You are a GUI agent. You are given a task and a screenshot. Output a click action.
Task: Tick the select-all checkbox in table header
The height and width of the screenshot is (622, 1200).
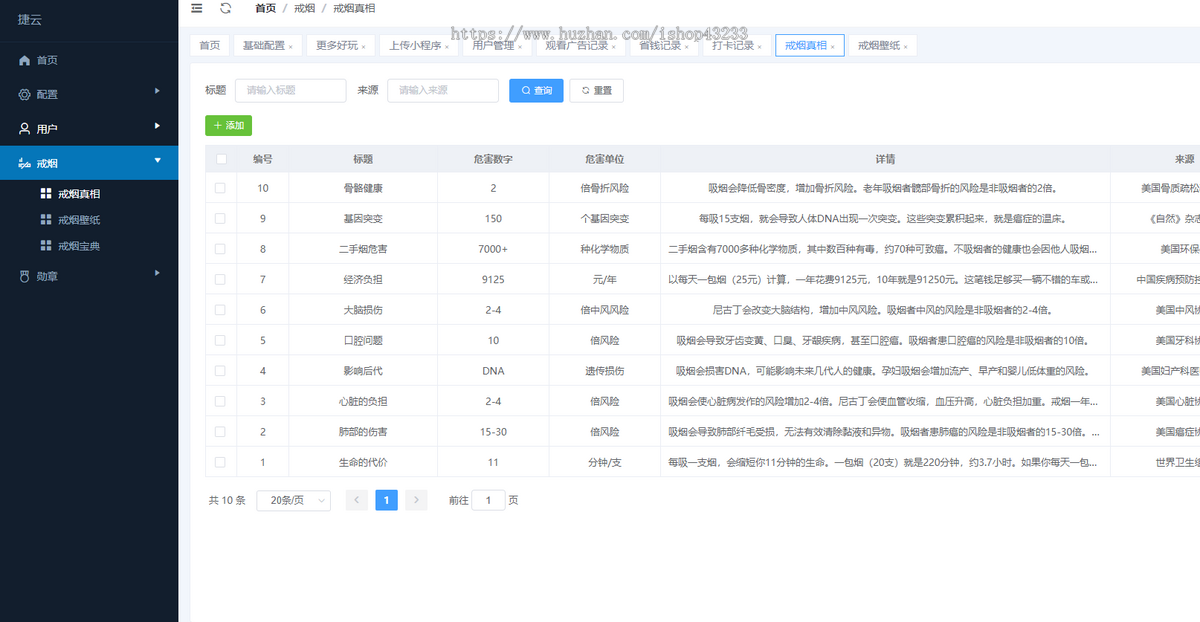[221, 159]
